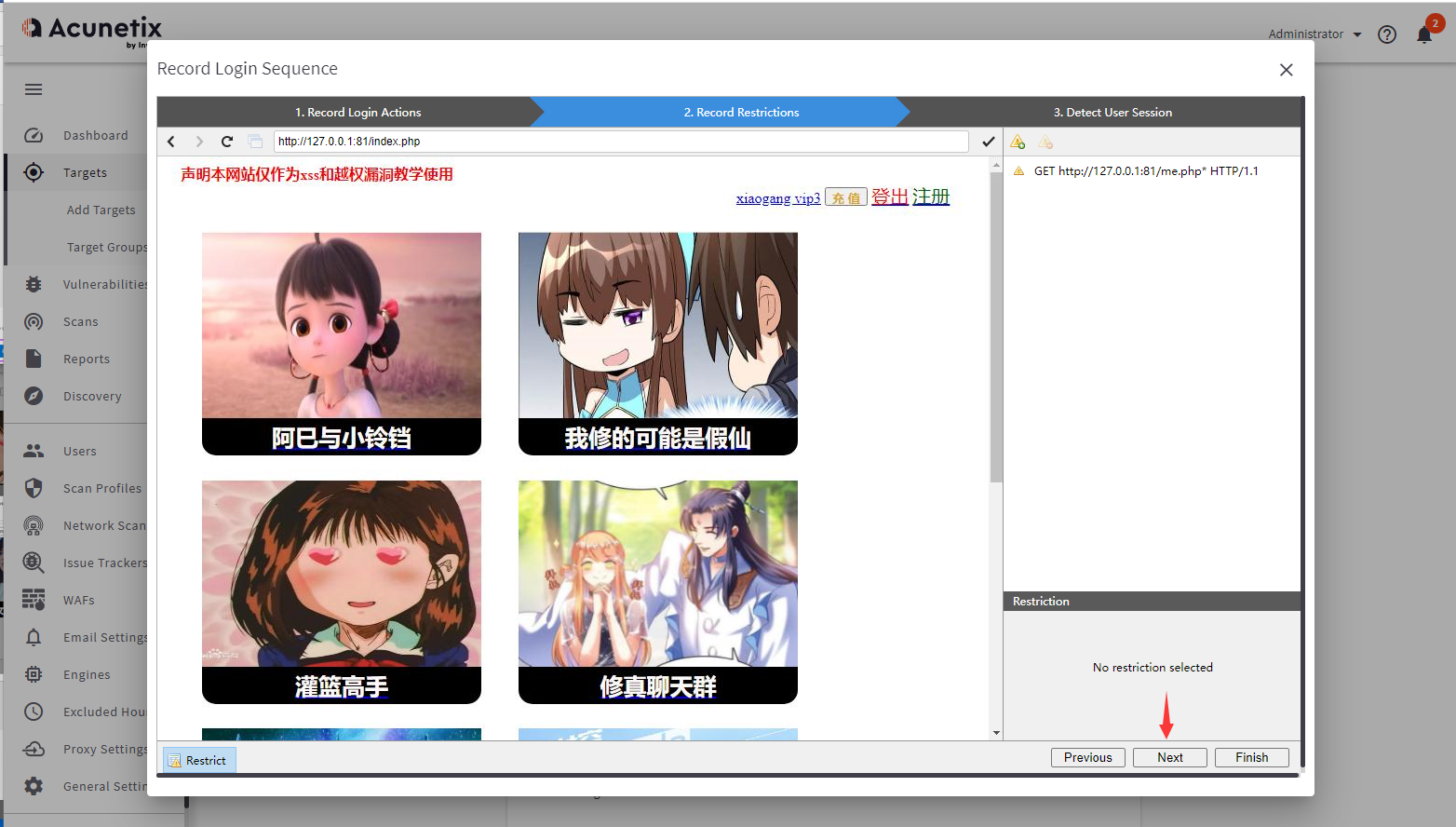1456x827 pixels.
Task: Click the Discovery compass icon
Action: 34,396
